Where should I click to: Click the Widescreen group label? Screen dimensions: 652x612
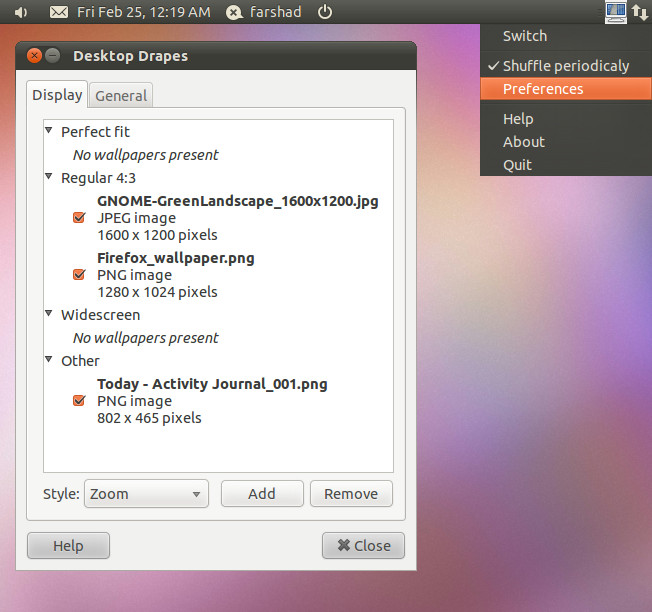pyautogui.click(x=100, y=315)
